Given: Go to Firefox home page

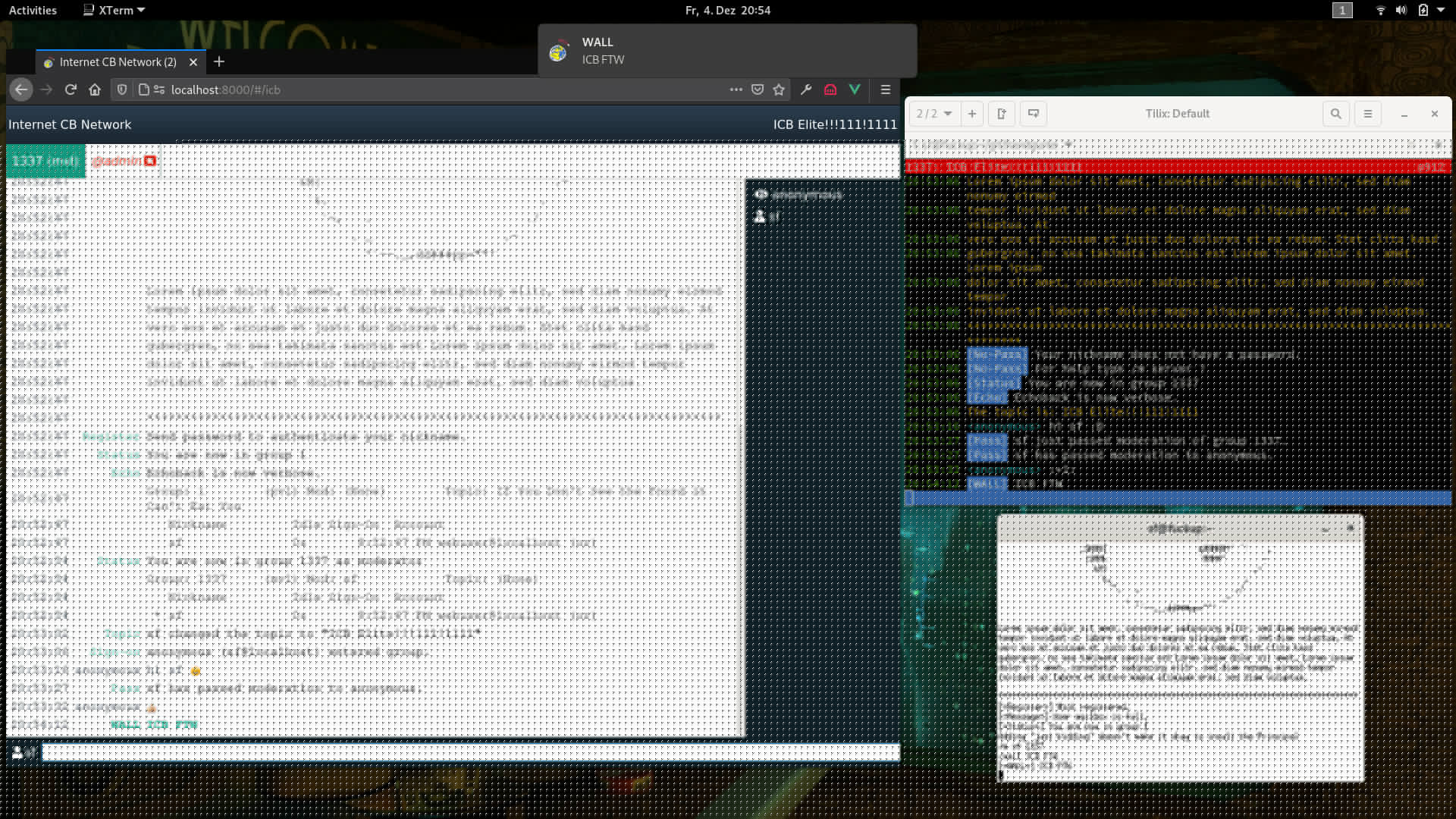Looking at the screenshot, I should [95, 89].
